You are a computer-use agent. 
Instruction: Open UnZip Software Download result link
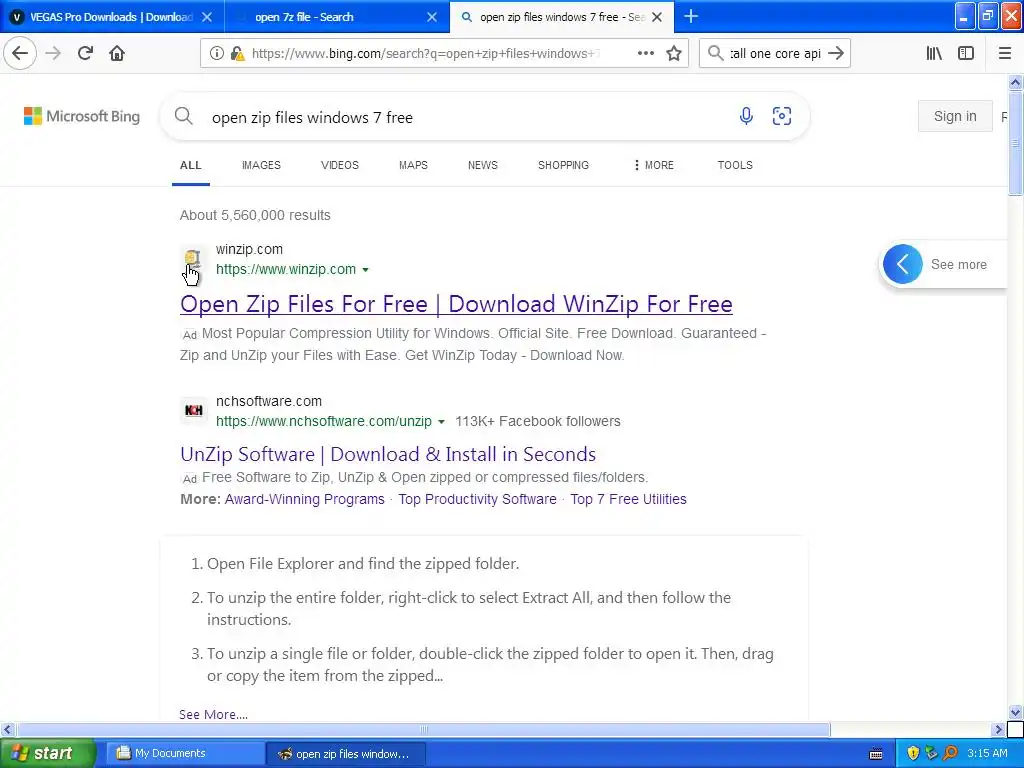(388, 455)
